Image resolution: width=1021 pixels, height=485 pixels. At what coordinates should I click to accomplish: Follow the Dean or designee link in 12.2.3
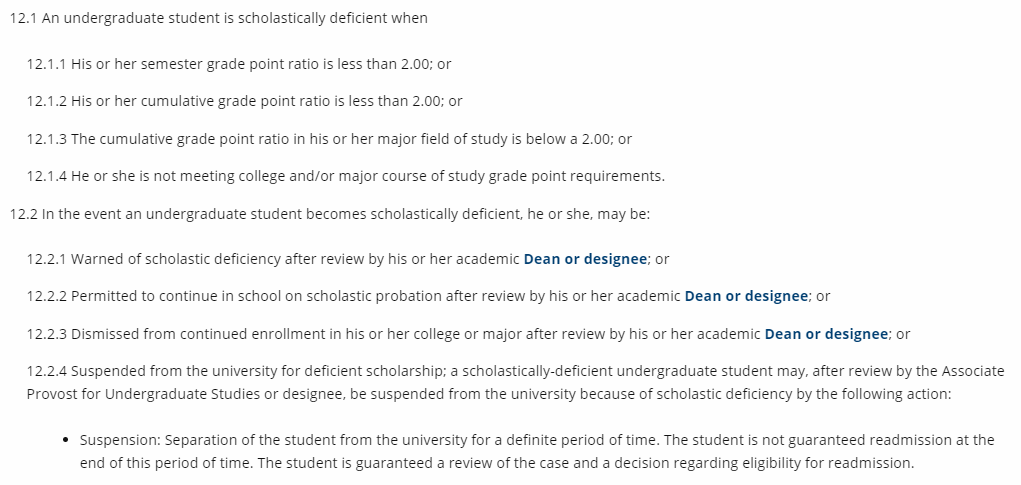tap(826, 334)
